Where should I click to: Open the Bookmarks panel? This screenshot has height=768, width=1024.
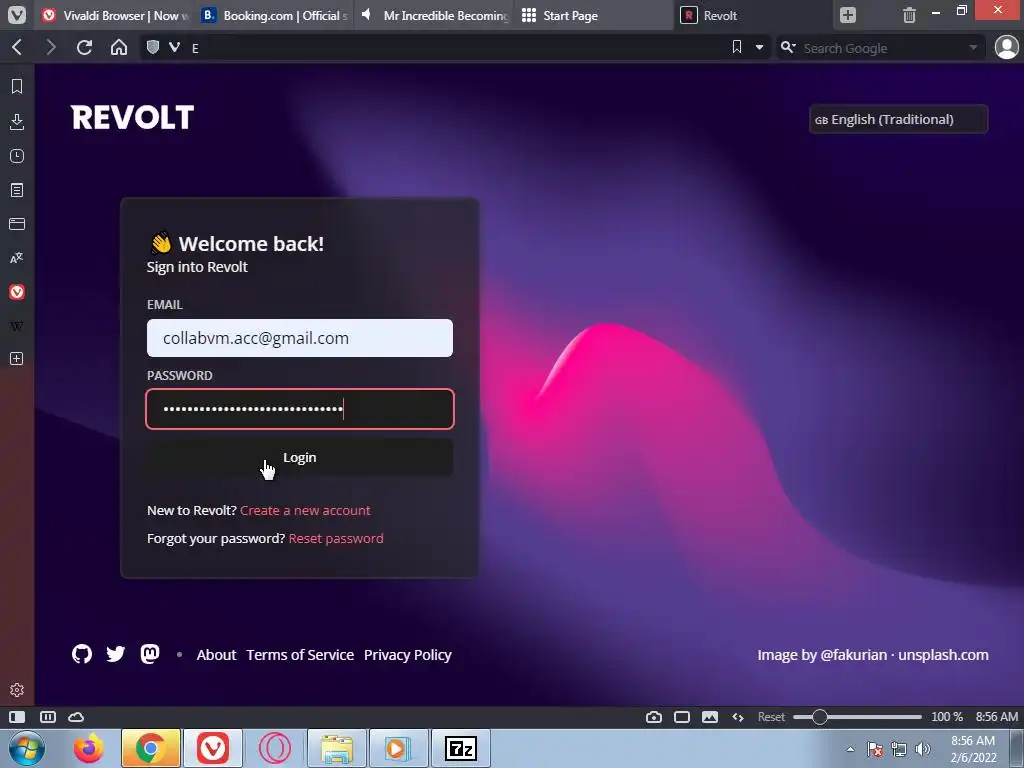[17, 86]
